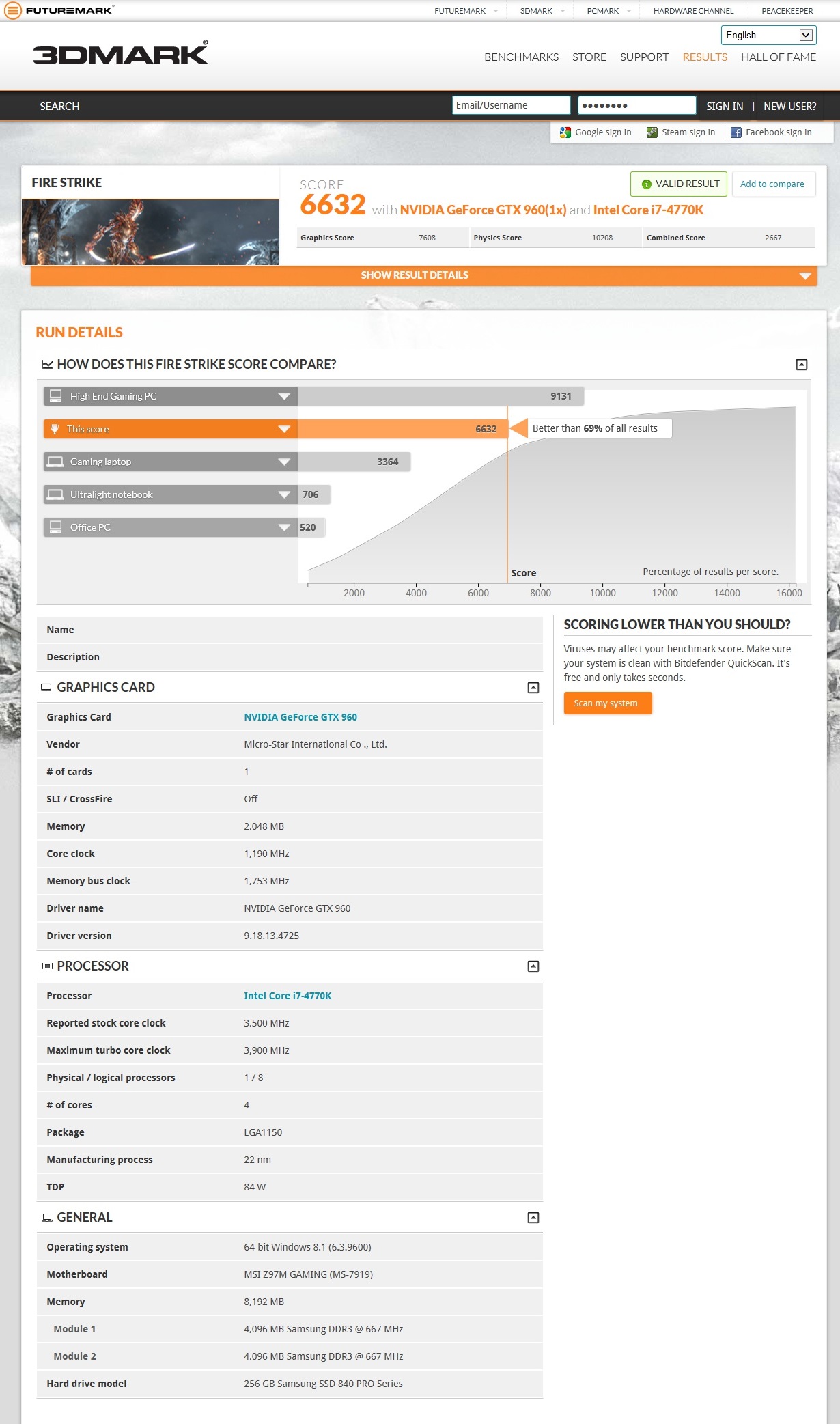The image size is (840, 1424).
Task: Click the Facebook sign in icon
Action: click(x=736, y=132)
